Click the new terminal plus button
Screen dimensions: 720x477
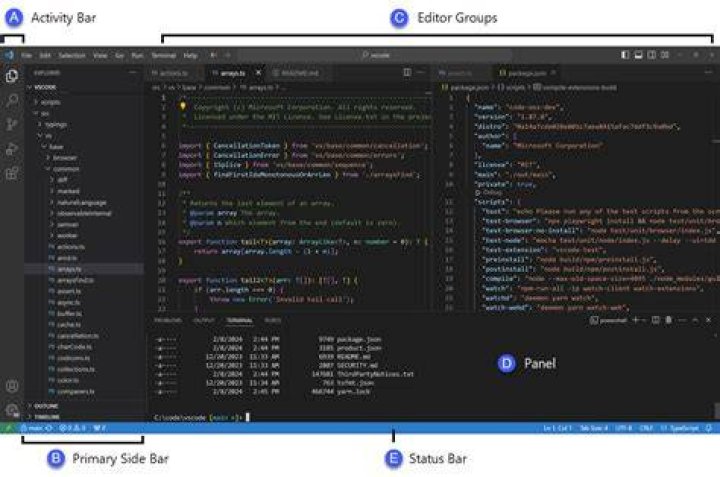coord(636,320)
